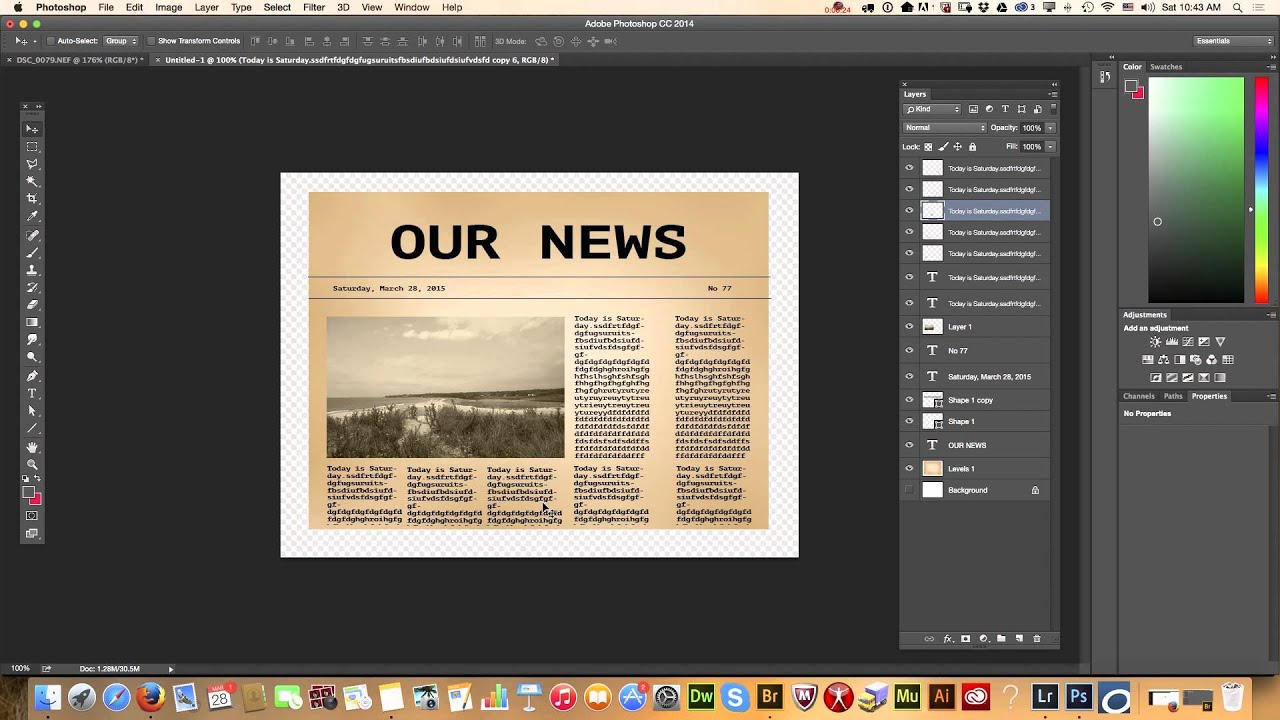Open the Layers panel options menu
Viewport: 1280px width, 720px height.
1053,94
